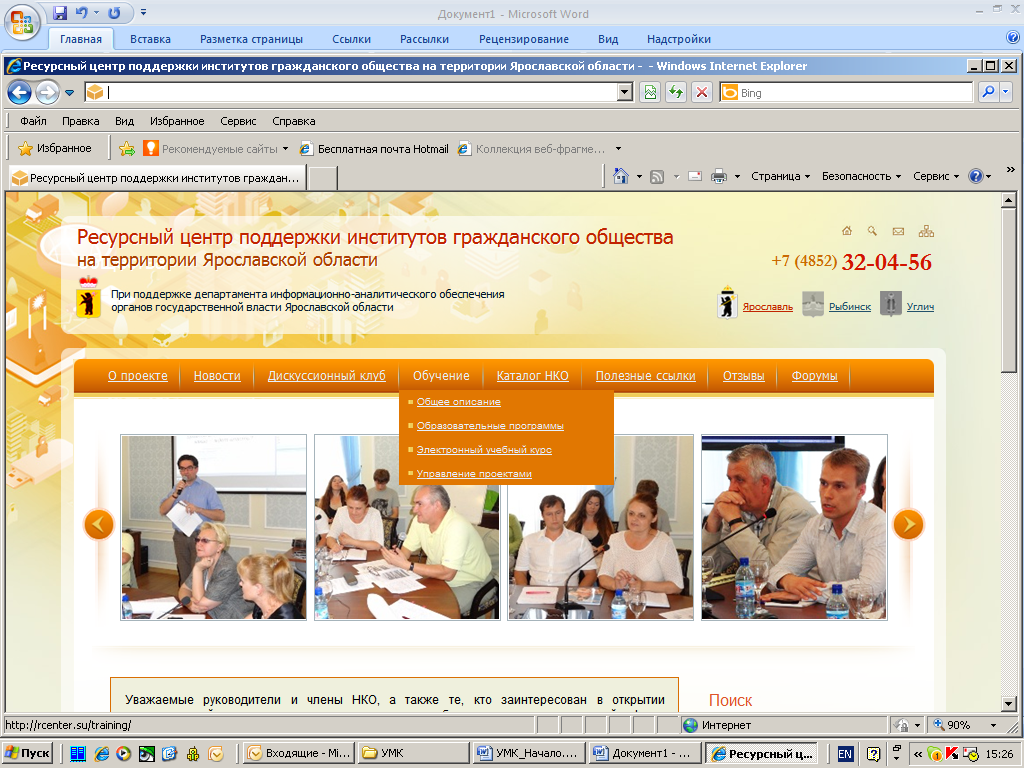Image resolution: width=1024 pixels, height=768 pixels.
Task: Click the Microsoft Office button in Word
Action: [22, 22]
